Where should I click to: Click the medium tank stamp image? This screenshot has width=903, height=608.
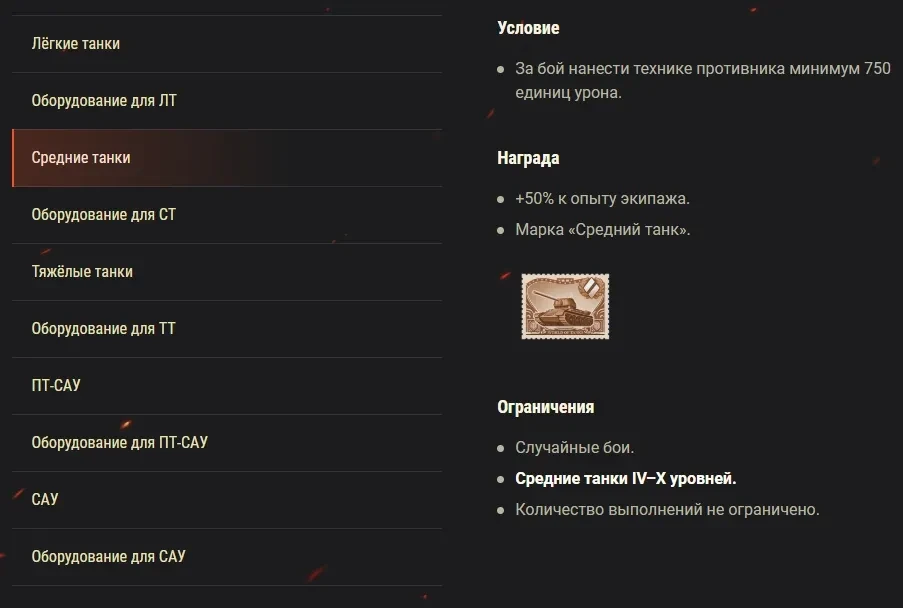565,307
